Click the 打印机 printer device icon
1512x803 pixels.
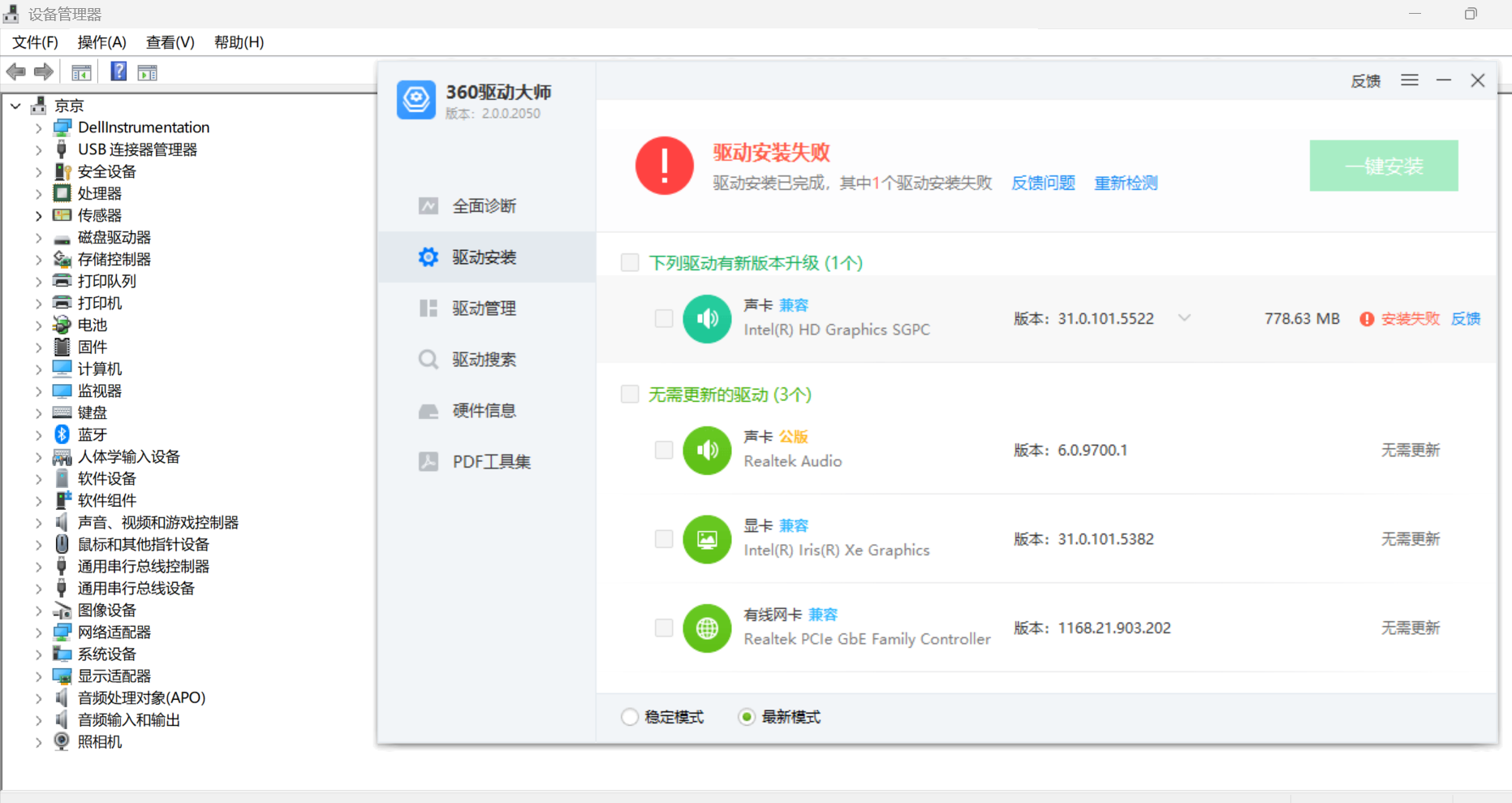tap(62, 303)
